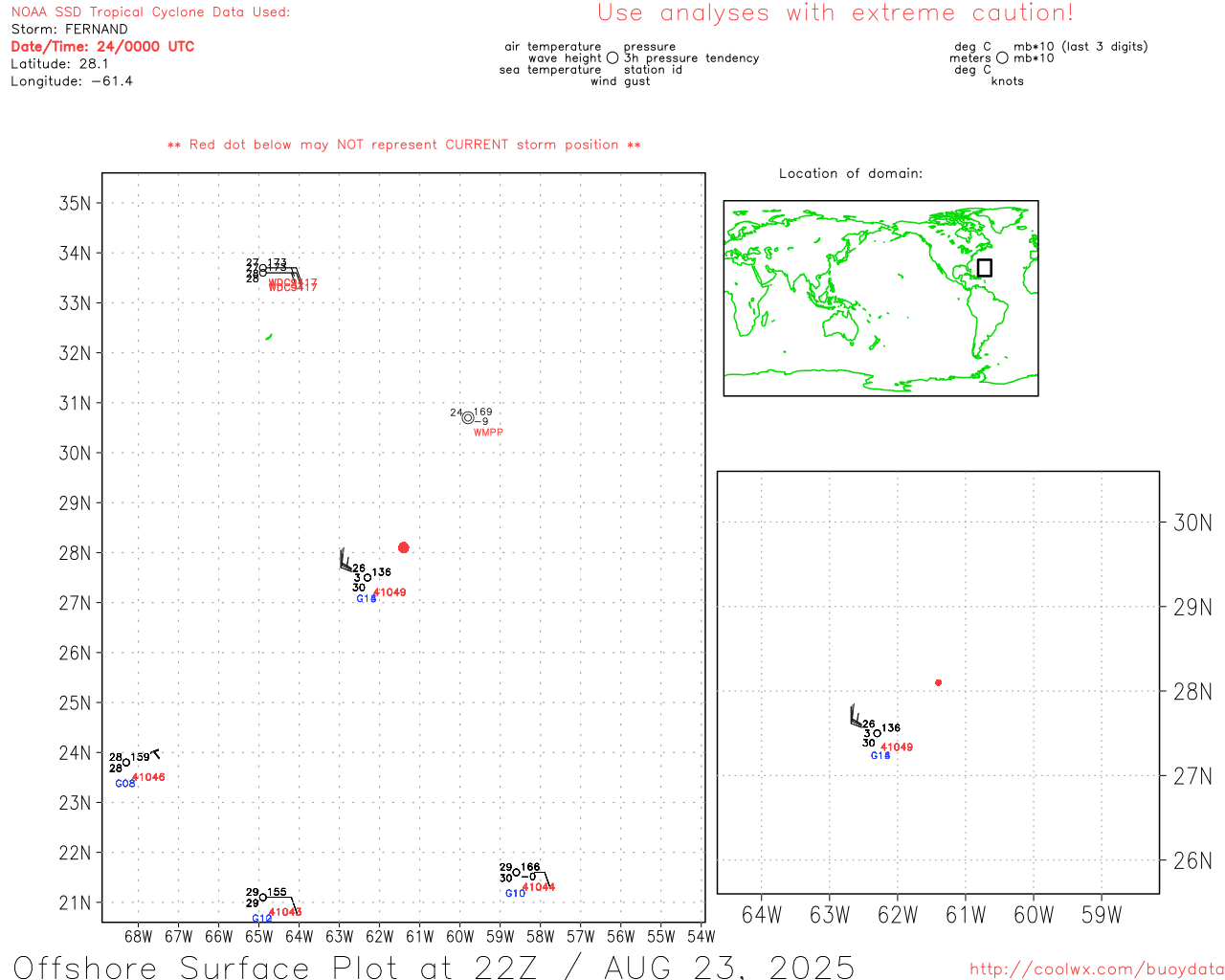1225x980 pixels.
Task: Click the red WDC9417 ship label near 33N
Action: pos(293,285)
